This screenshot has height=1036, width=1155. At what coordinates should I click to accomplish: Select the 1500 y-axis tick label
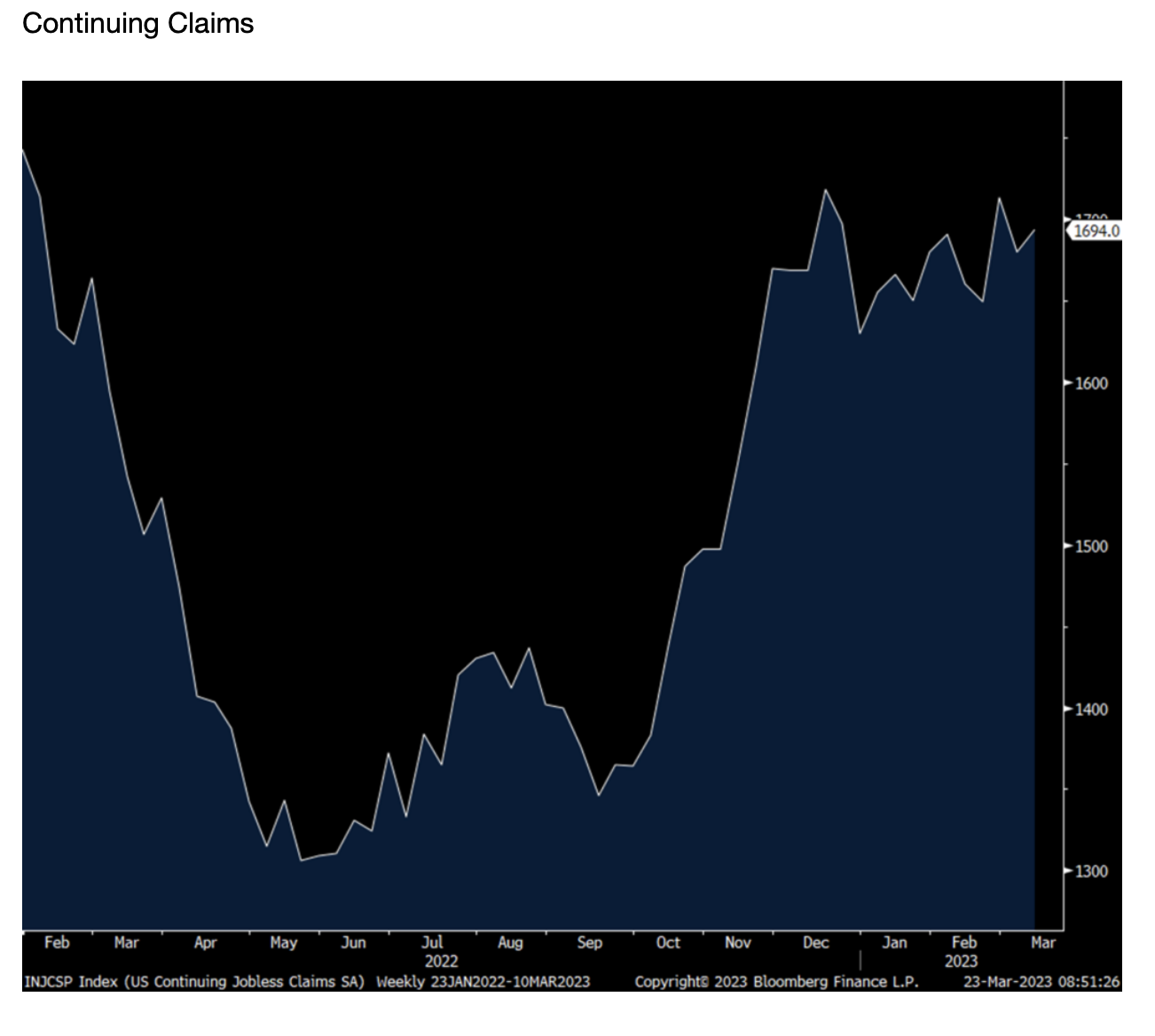1093,546
